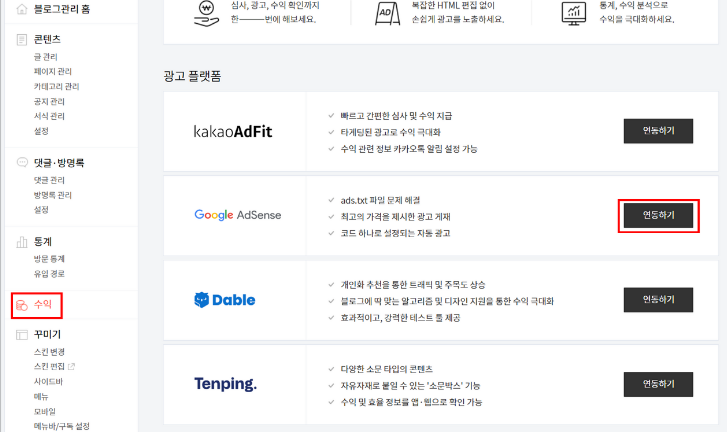Go to 모바일 settings
727x432 pixels.
(x=45, y=411)
